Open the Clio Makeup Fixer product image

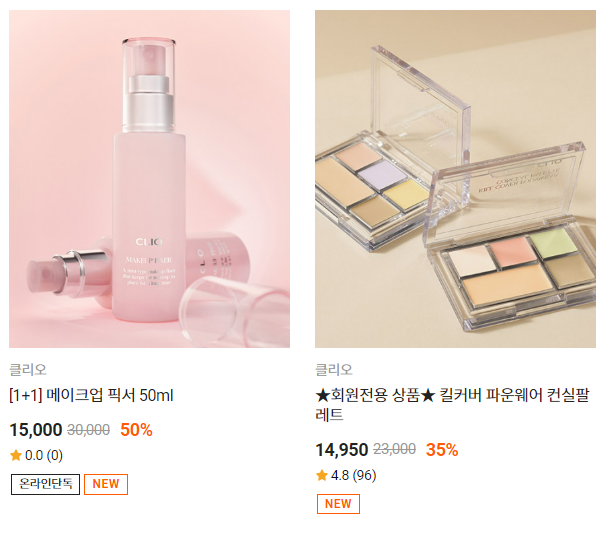(149, 179)
